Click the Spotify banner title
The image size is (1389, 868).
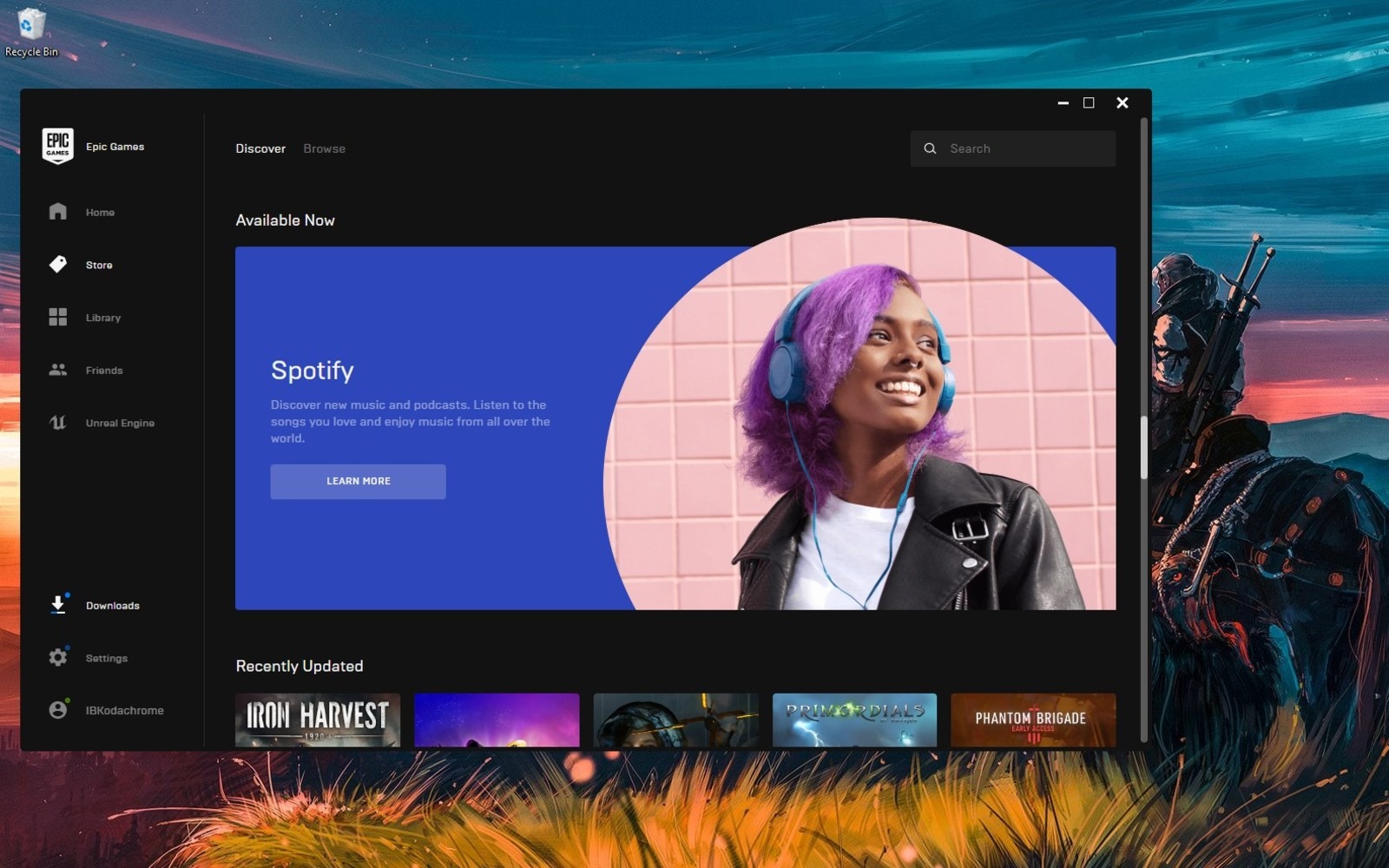pos(313,371)
